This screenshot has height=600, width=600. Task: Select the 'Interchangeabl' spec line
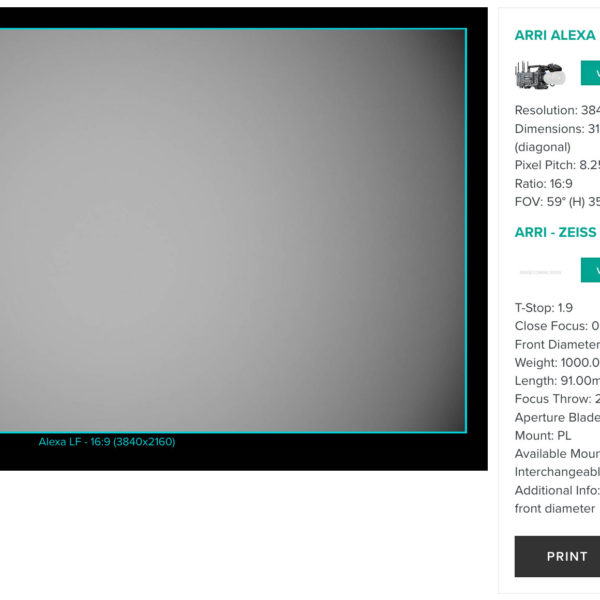click(557, 472)
